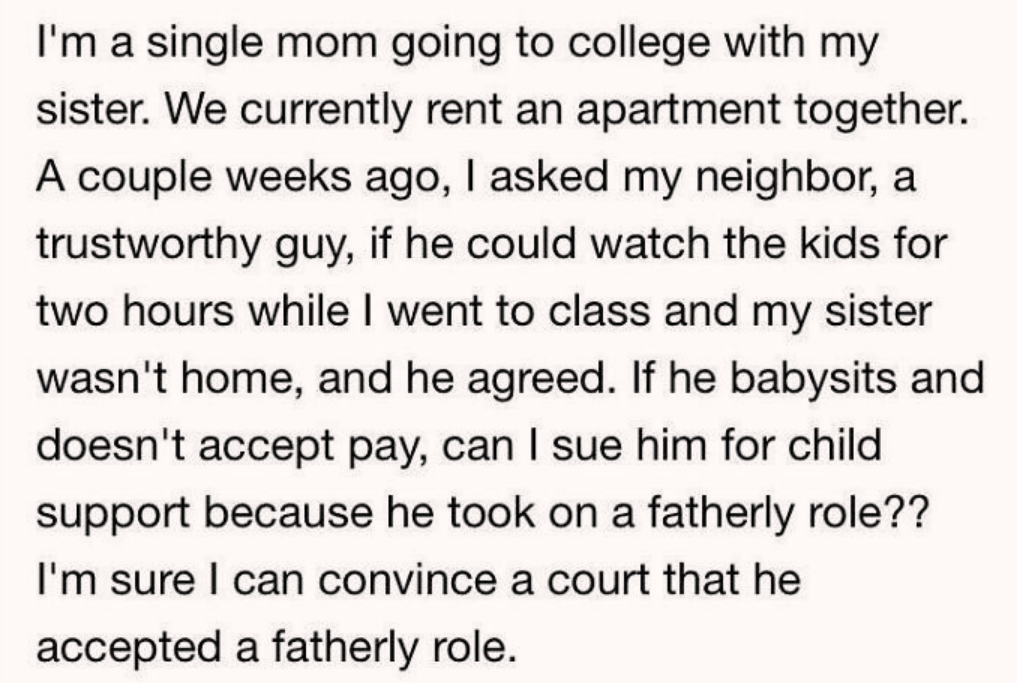
Task: Click the word "kids"
Action: tap(826, 247)
